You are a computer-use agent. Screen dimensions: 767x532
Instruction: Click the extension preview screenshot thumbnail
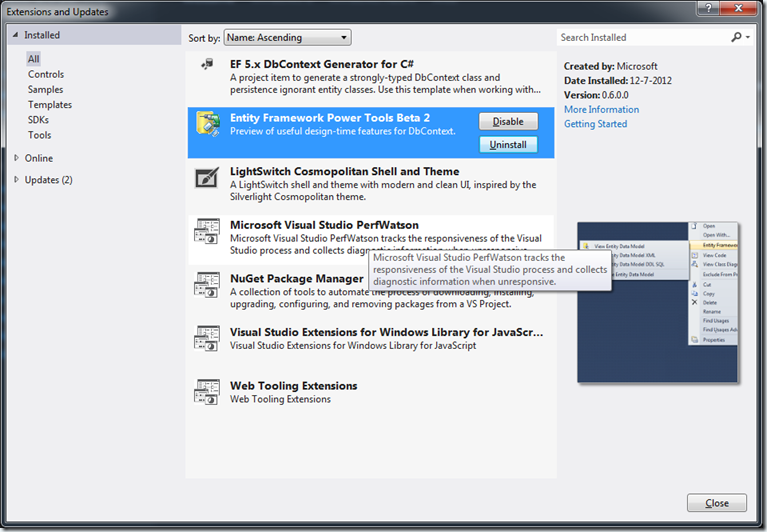point(657,302)
